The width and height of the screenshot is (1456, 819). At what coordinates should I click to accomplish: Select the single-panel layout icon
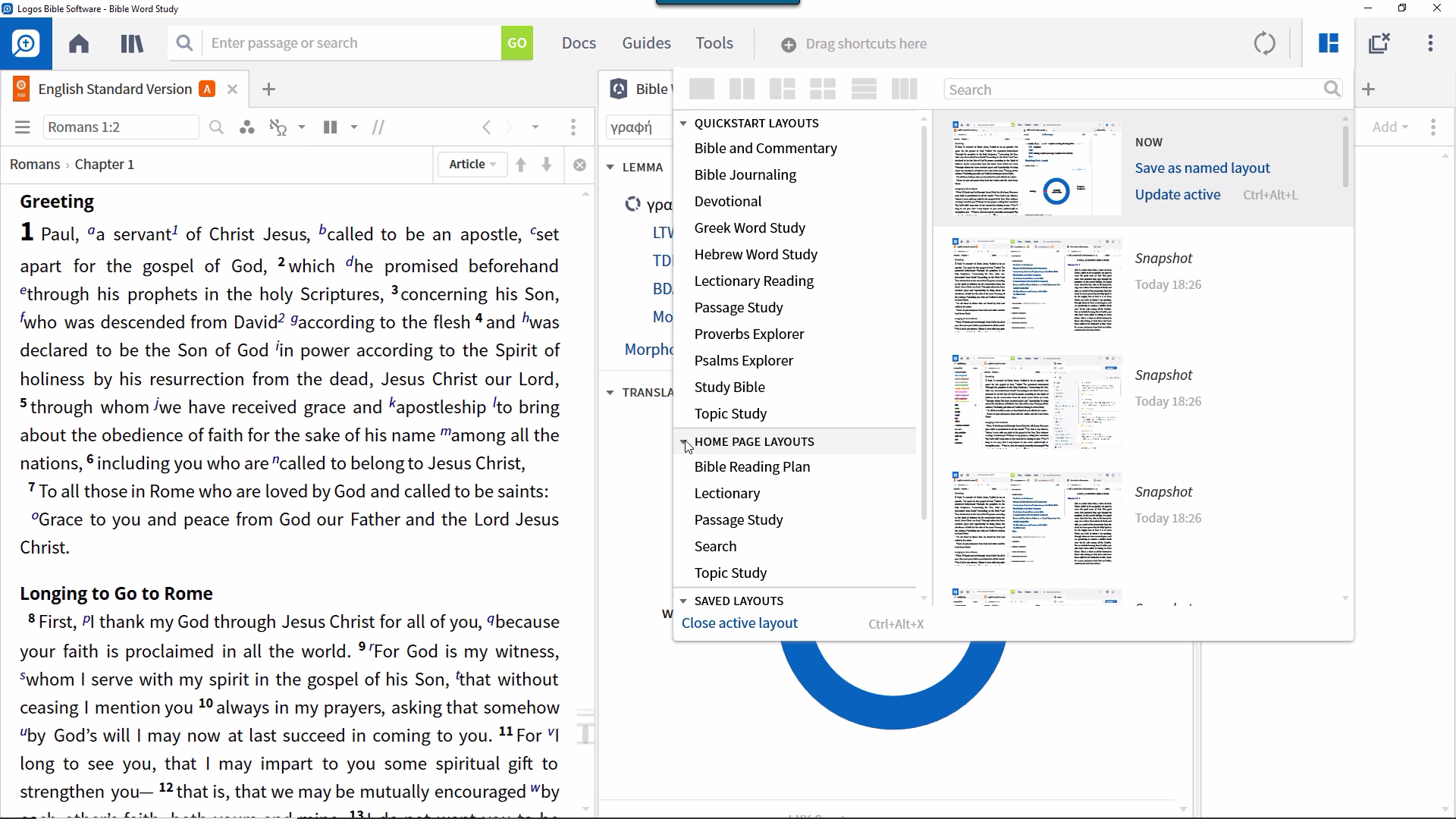coord(701,89)
